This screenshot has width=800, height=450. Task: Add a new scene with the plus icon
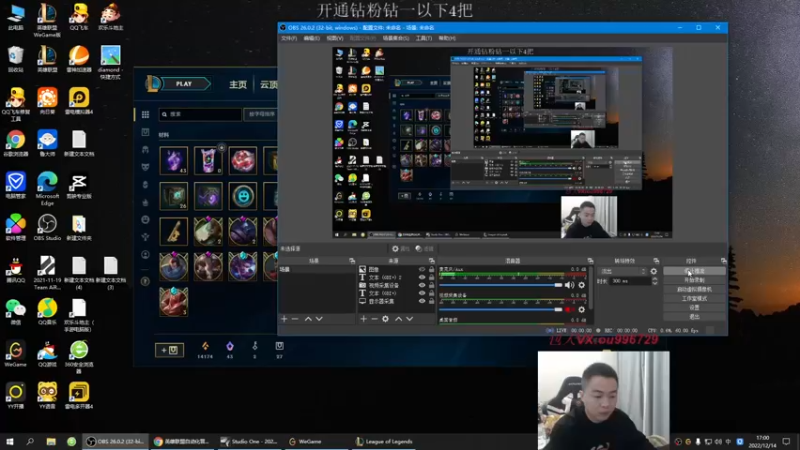pos(284,319)
